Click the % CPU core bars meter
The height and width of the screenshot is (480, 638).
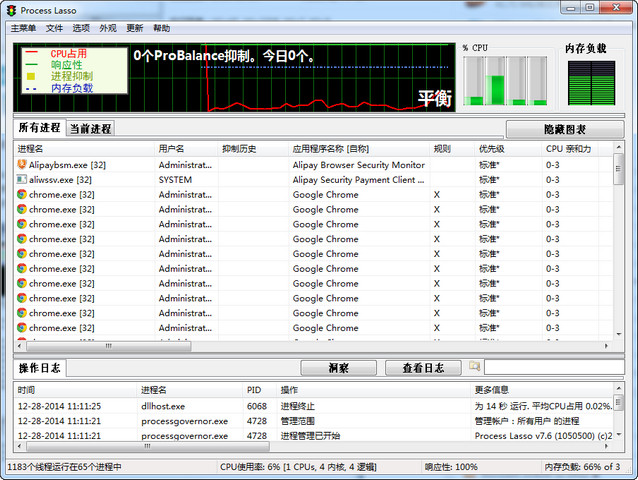(504, 80)
